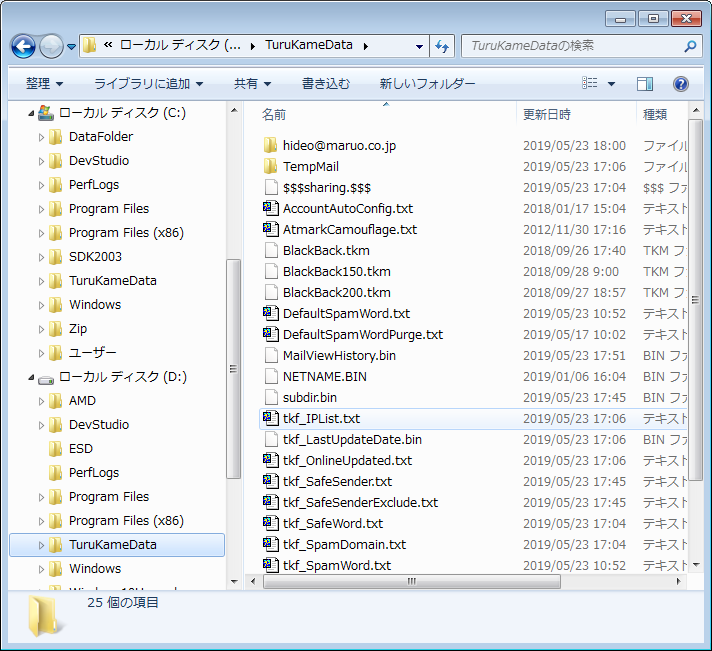
Task: Click the Back navigation arrow button
Action: click(x=23, y=46)
